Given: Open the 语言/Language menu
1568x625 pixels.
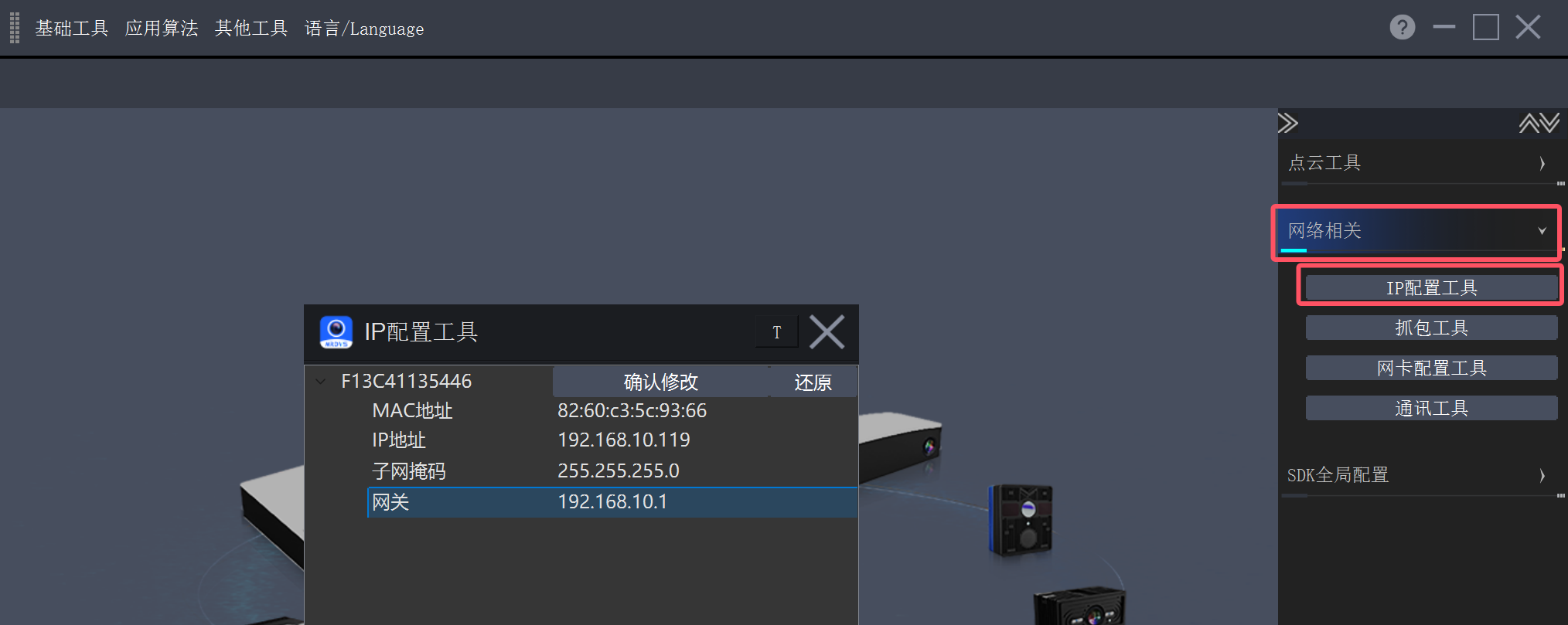Looking at the screenshot, I should (364, 29).
